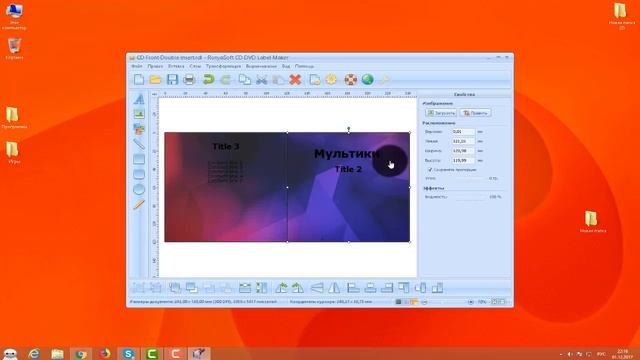
Task: Open the Трансформация menu
Action: coord(223,66)
